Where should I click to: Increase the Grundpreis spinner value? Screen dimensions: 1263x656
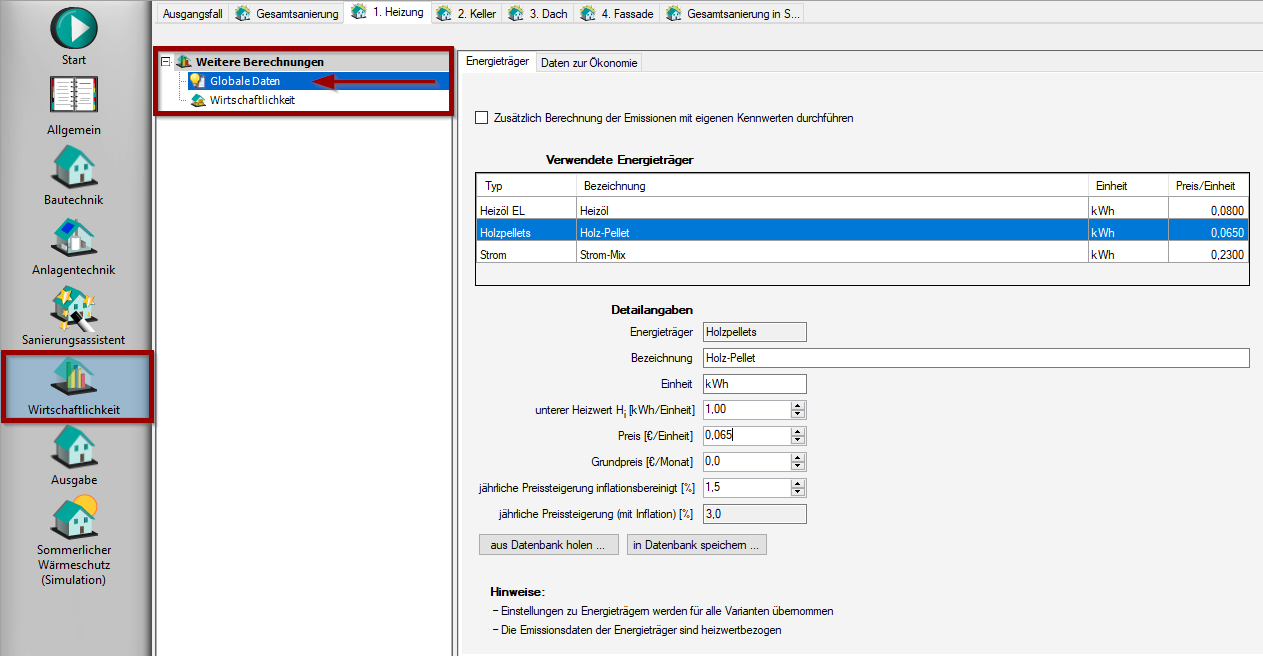click(x=797, y=458)
